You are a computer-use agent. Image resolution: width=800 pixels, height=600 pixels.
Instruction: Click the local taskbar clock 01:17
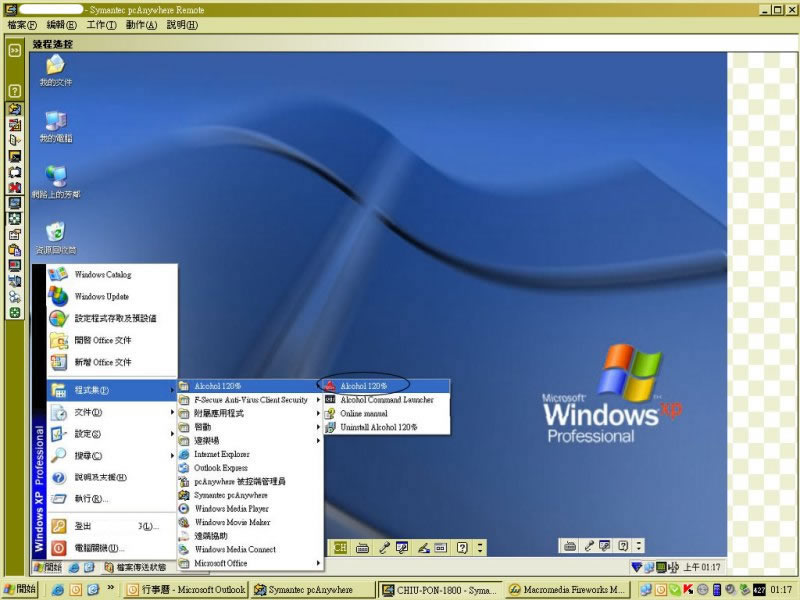click(781, 590)
